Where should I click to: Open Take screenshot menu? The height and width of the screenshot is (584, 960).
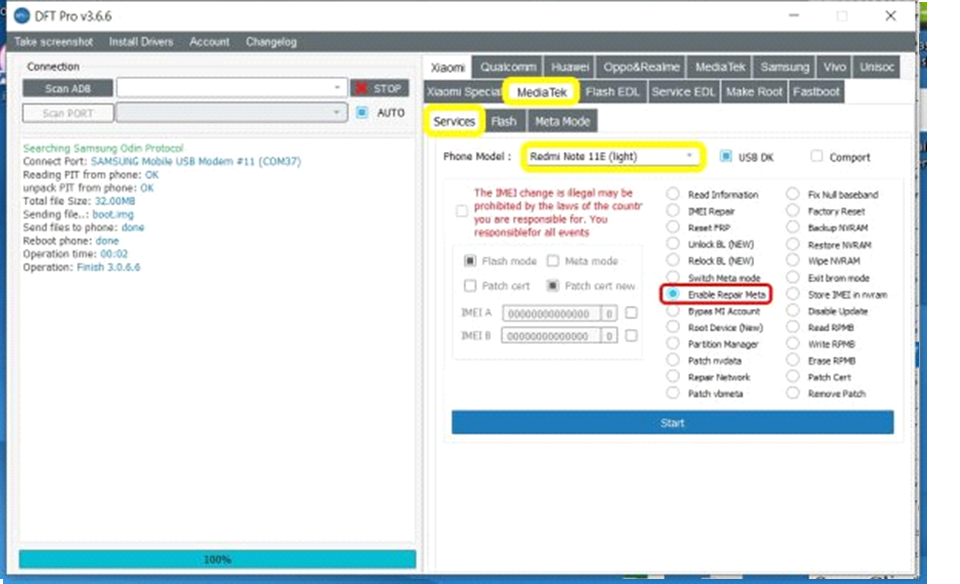(54, 42)
